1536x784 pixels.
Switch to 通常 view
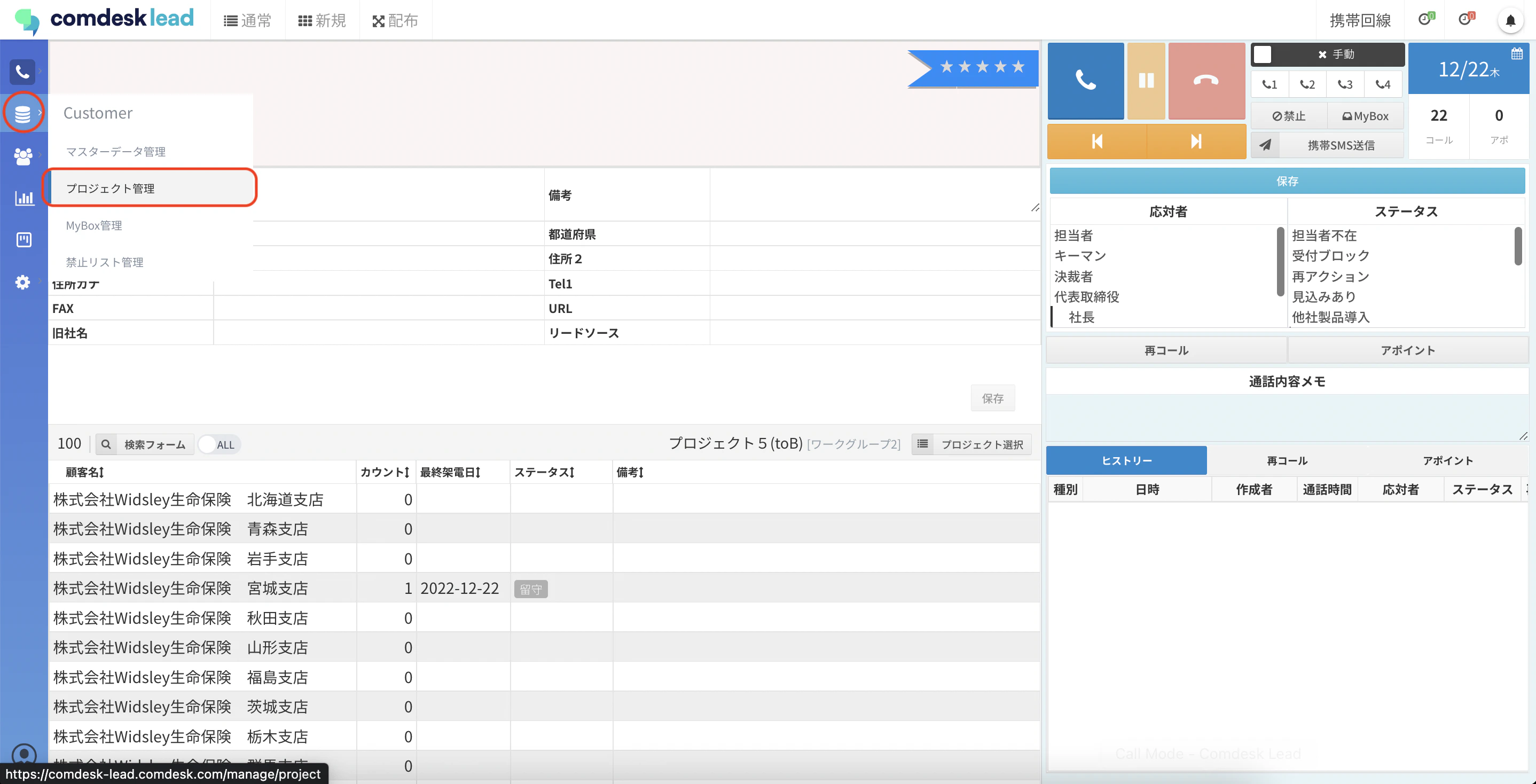click(x=248, y=21)
